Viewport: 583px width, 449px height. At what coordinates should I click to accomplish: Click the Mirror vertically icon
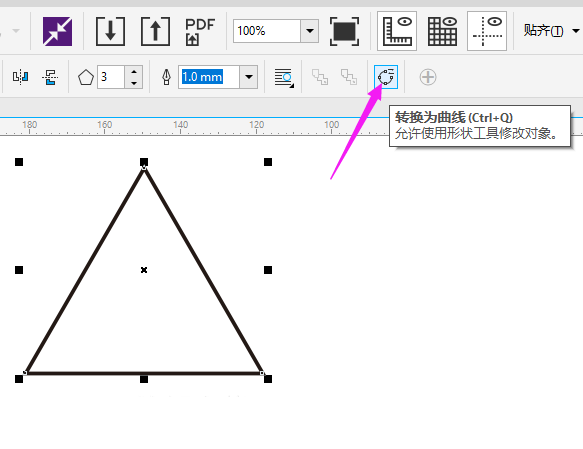tap(50, 77)
